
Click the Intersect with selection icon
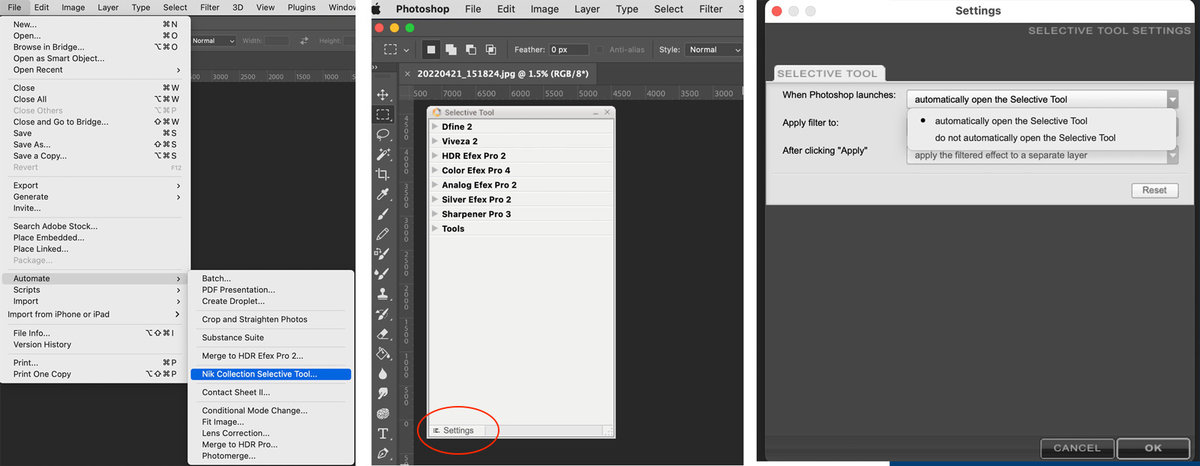click(x=490, y=49)
